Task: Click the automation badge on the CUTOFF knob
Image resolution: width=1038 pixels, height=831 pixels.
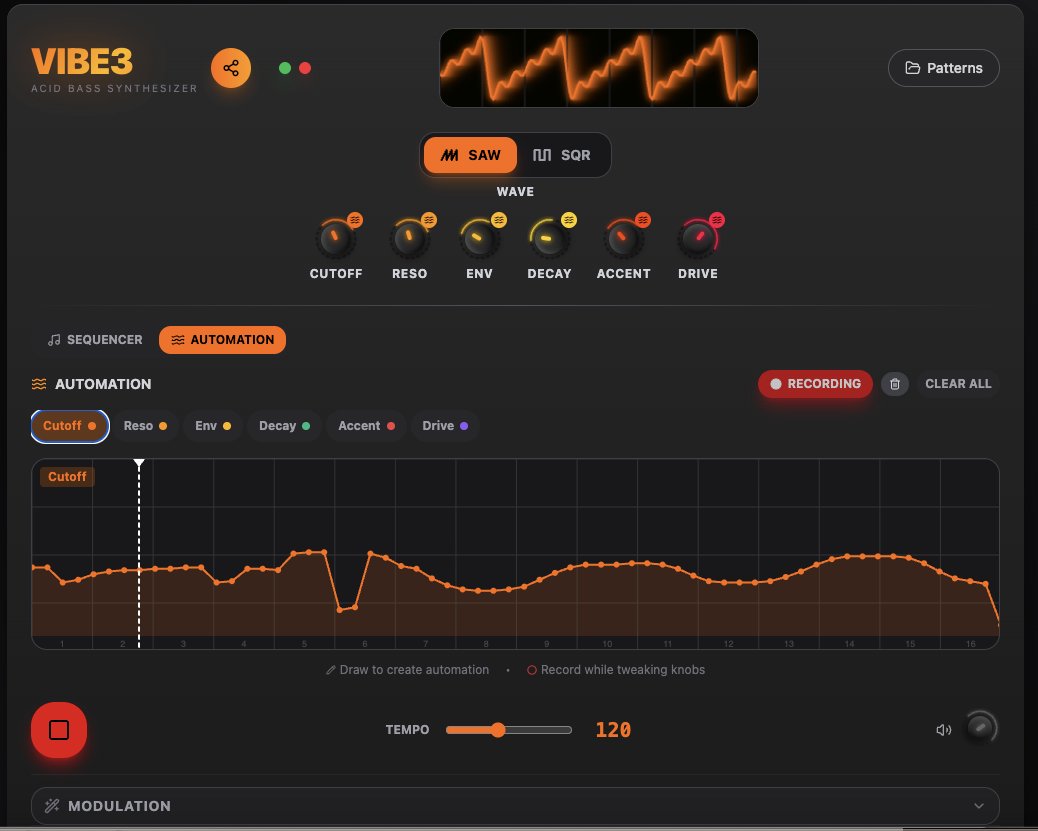Action: 355,220
